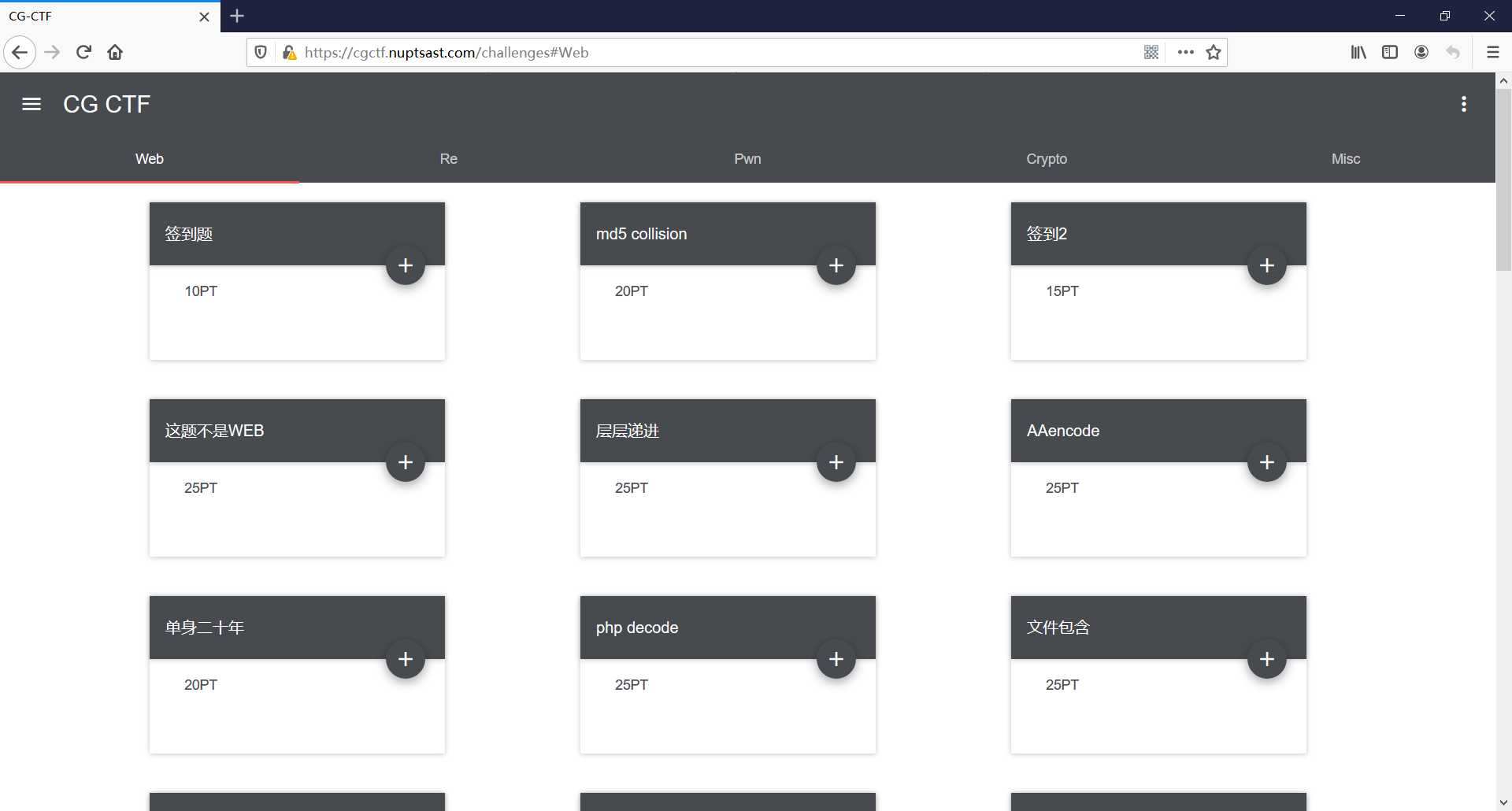Open tracking protection shield info
Image resolution: width=1512 pixels, height=811 pixels.
click(x=261, y=53)
